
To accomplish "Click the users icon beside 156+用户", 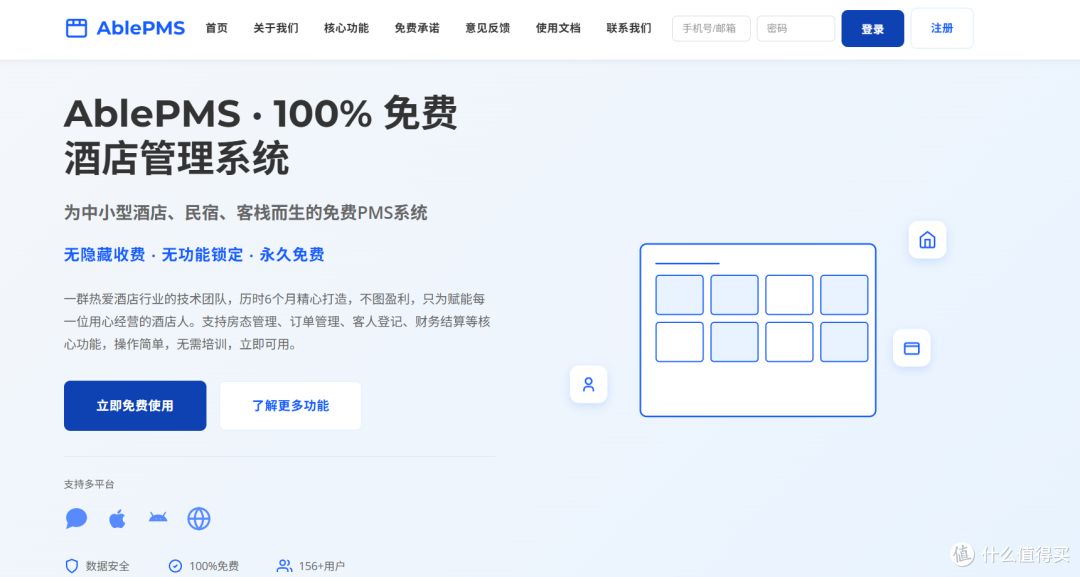I will (x=284, y=566).
